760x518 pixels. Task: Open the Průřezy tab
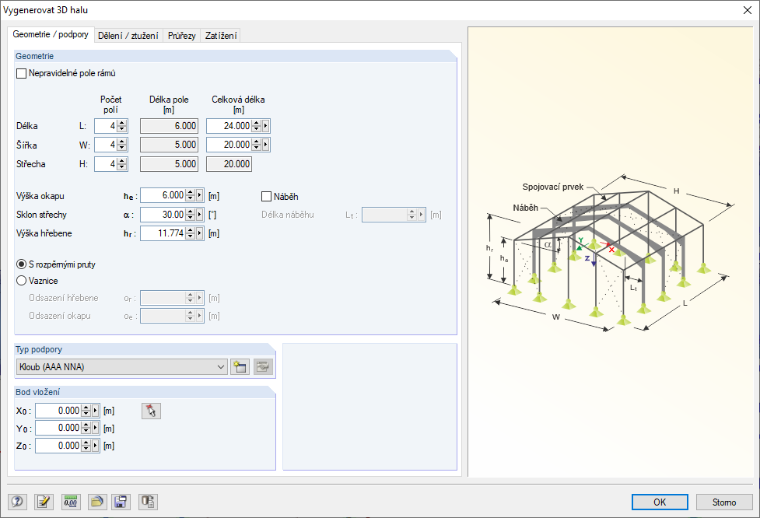(x=182, y=36)
